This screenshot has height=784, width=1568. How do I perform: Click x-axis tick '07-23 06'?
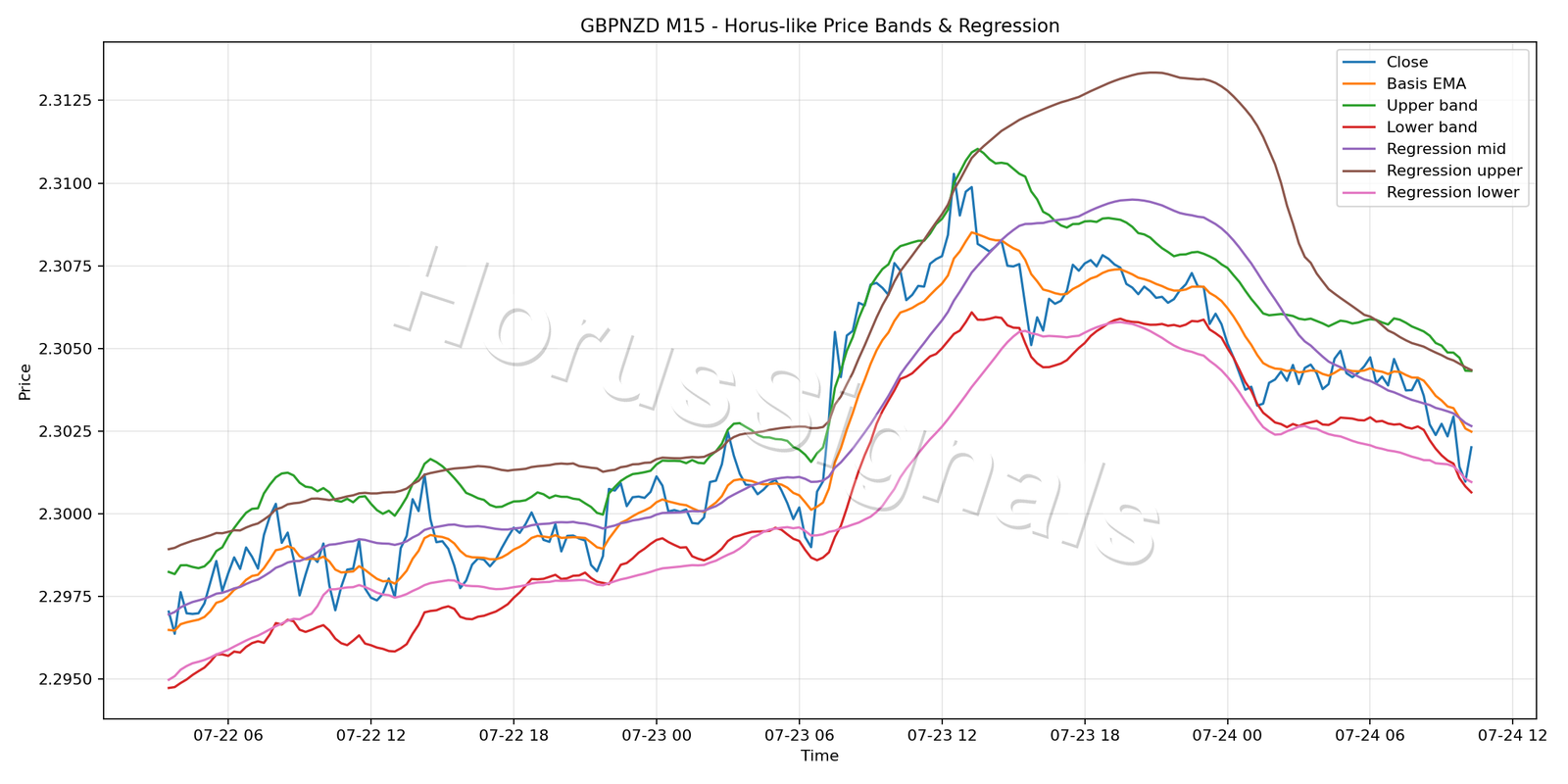pos(799,735)
